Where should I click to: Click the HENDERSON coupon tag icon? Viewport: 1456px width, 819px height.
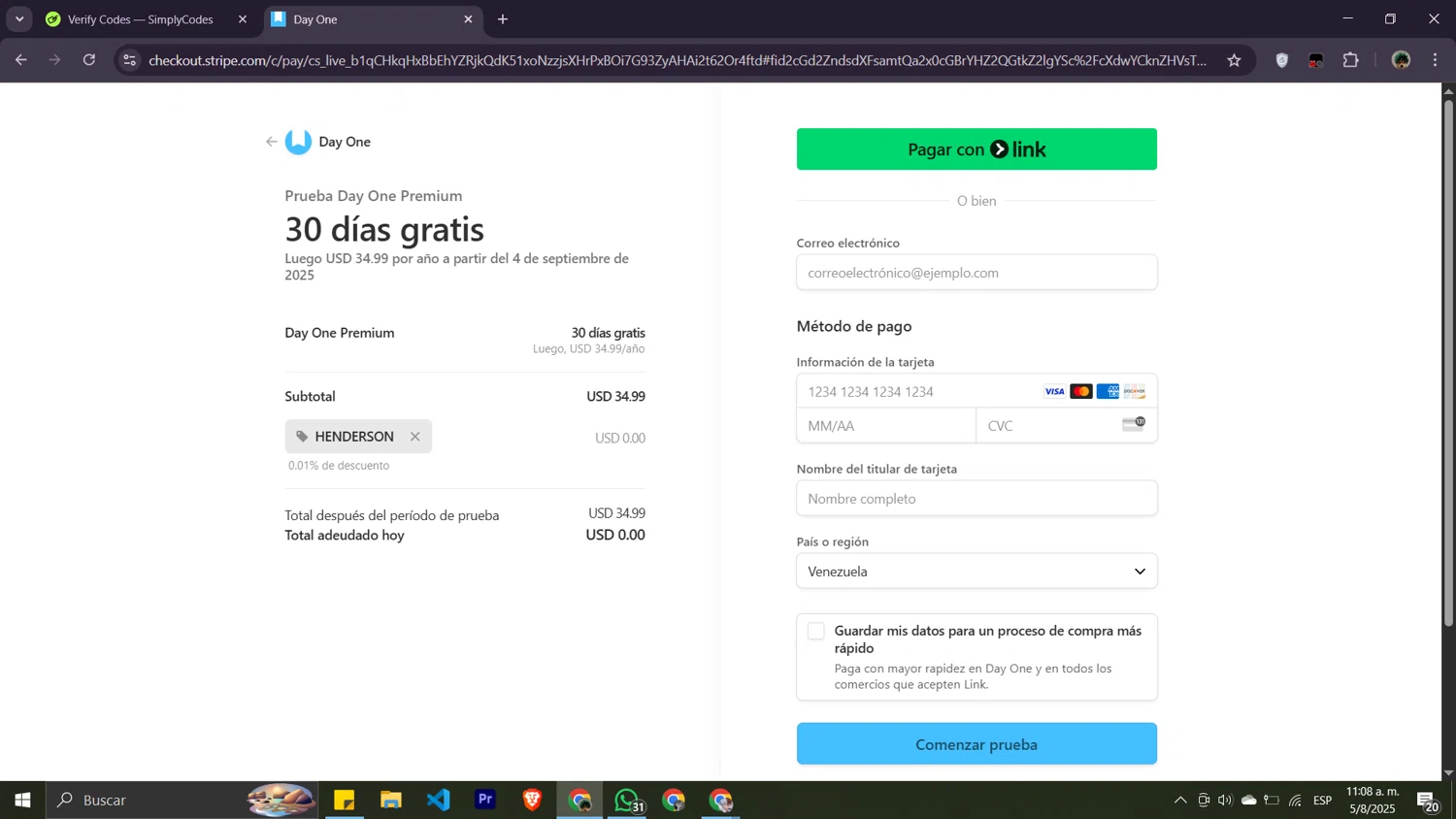302,437
